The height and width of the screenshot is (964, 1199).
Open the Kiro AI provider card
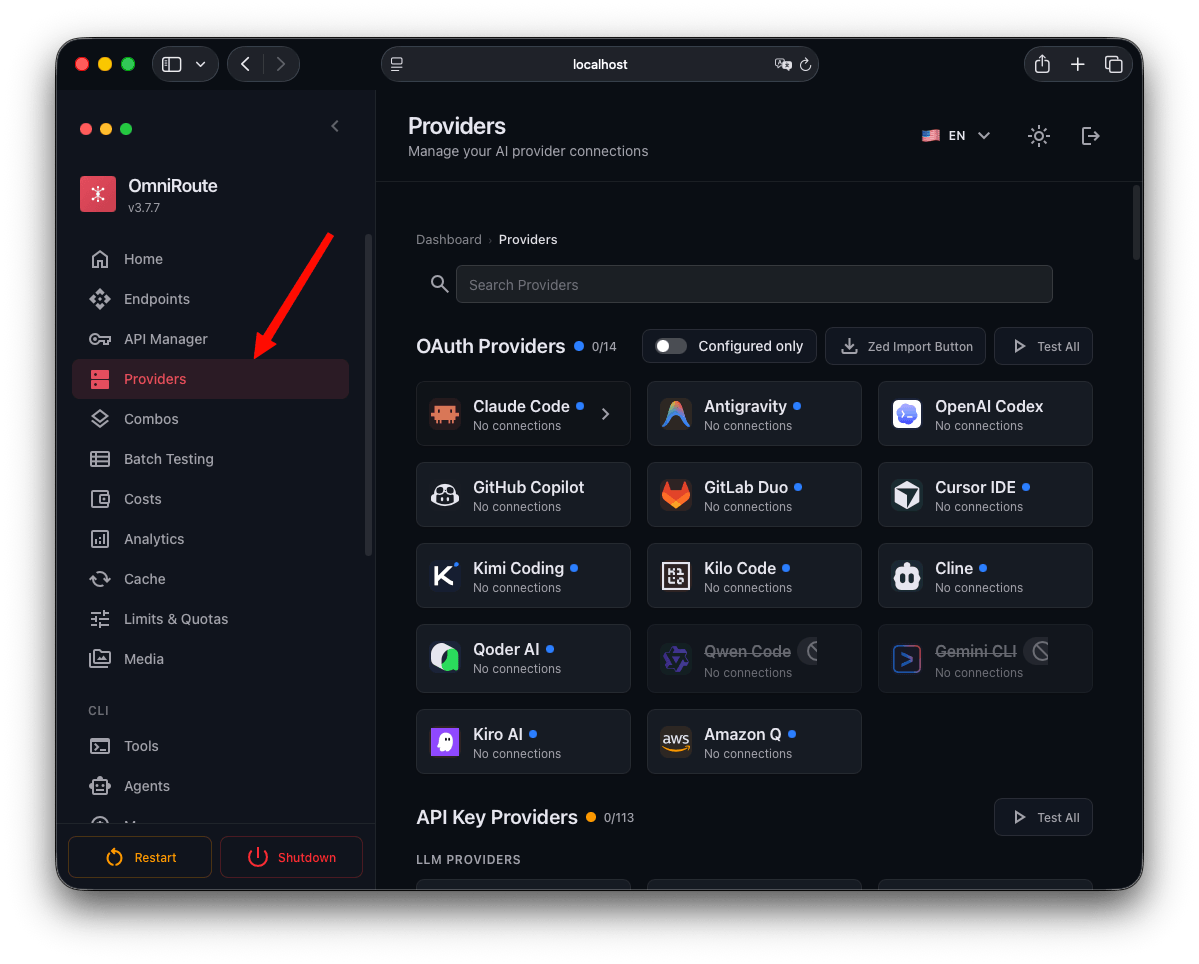(x=523, y=742)
